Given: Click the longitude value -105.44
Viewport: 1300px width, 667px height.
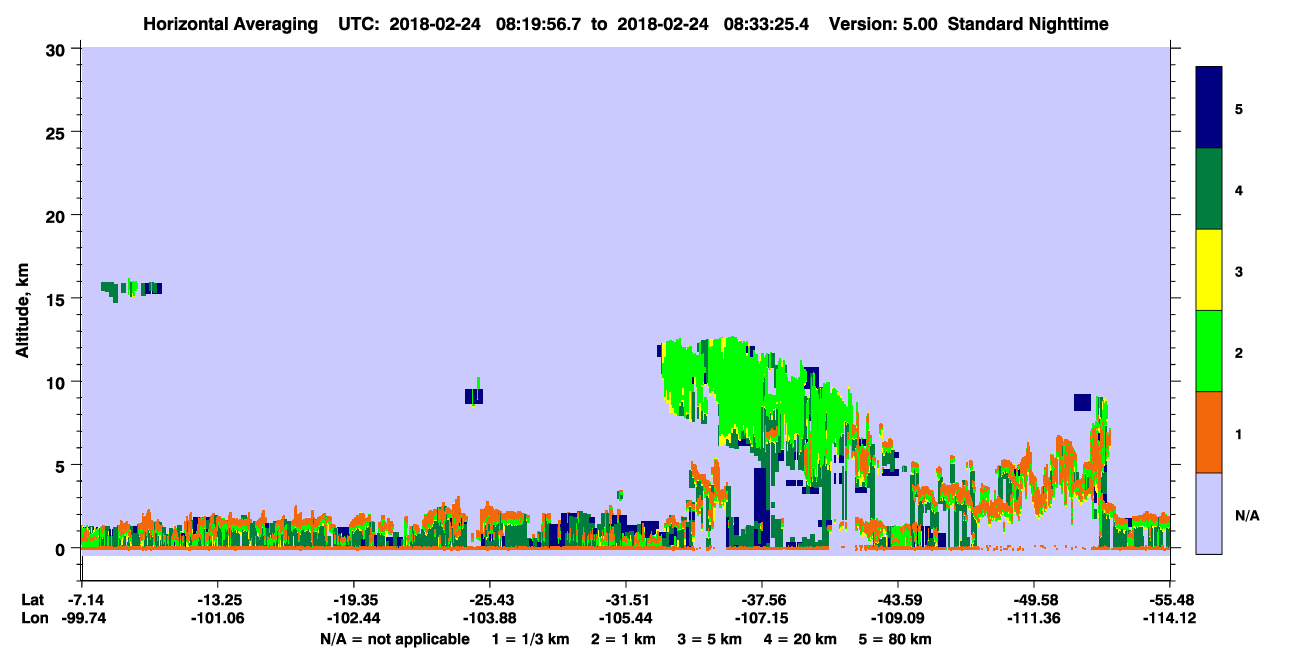Looking at the screenshot, I should coord(625,618).
